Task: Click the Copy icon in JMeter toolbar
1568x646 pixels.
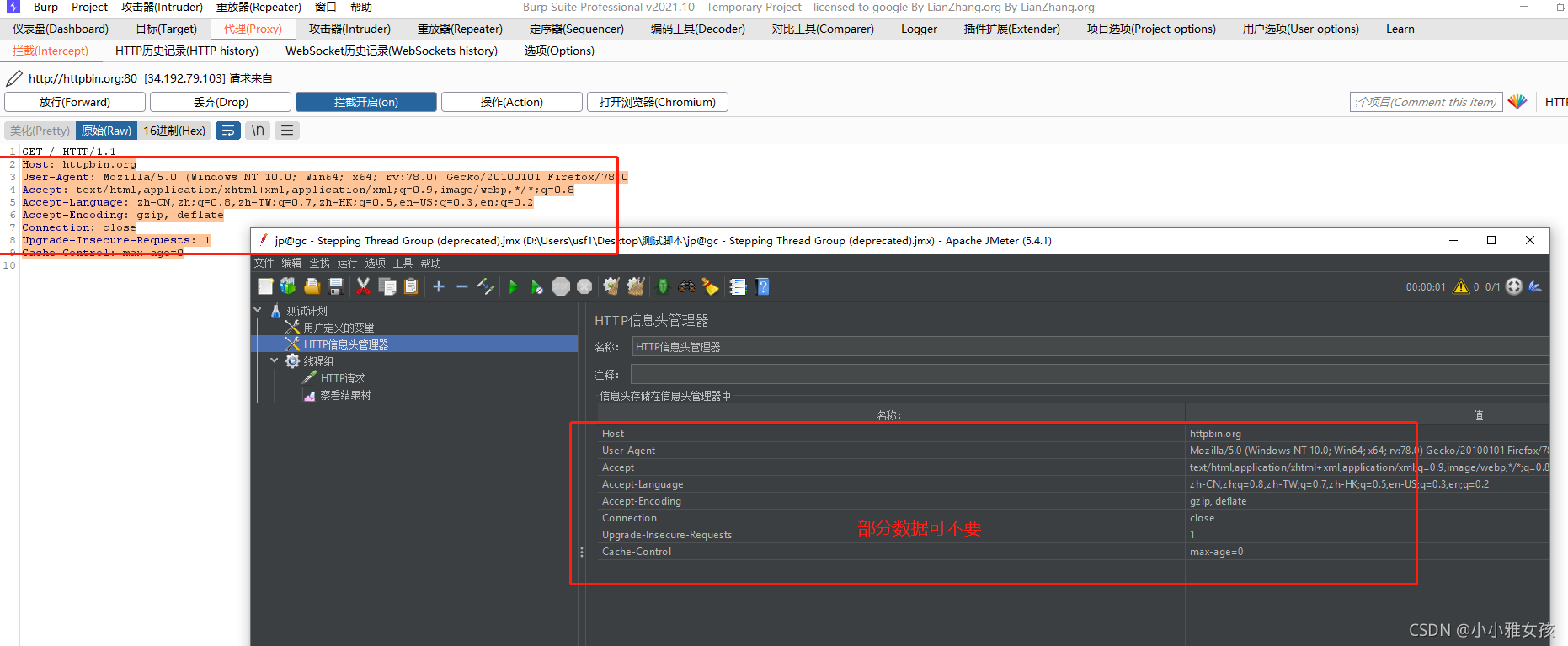Action: 387,286
